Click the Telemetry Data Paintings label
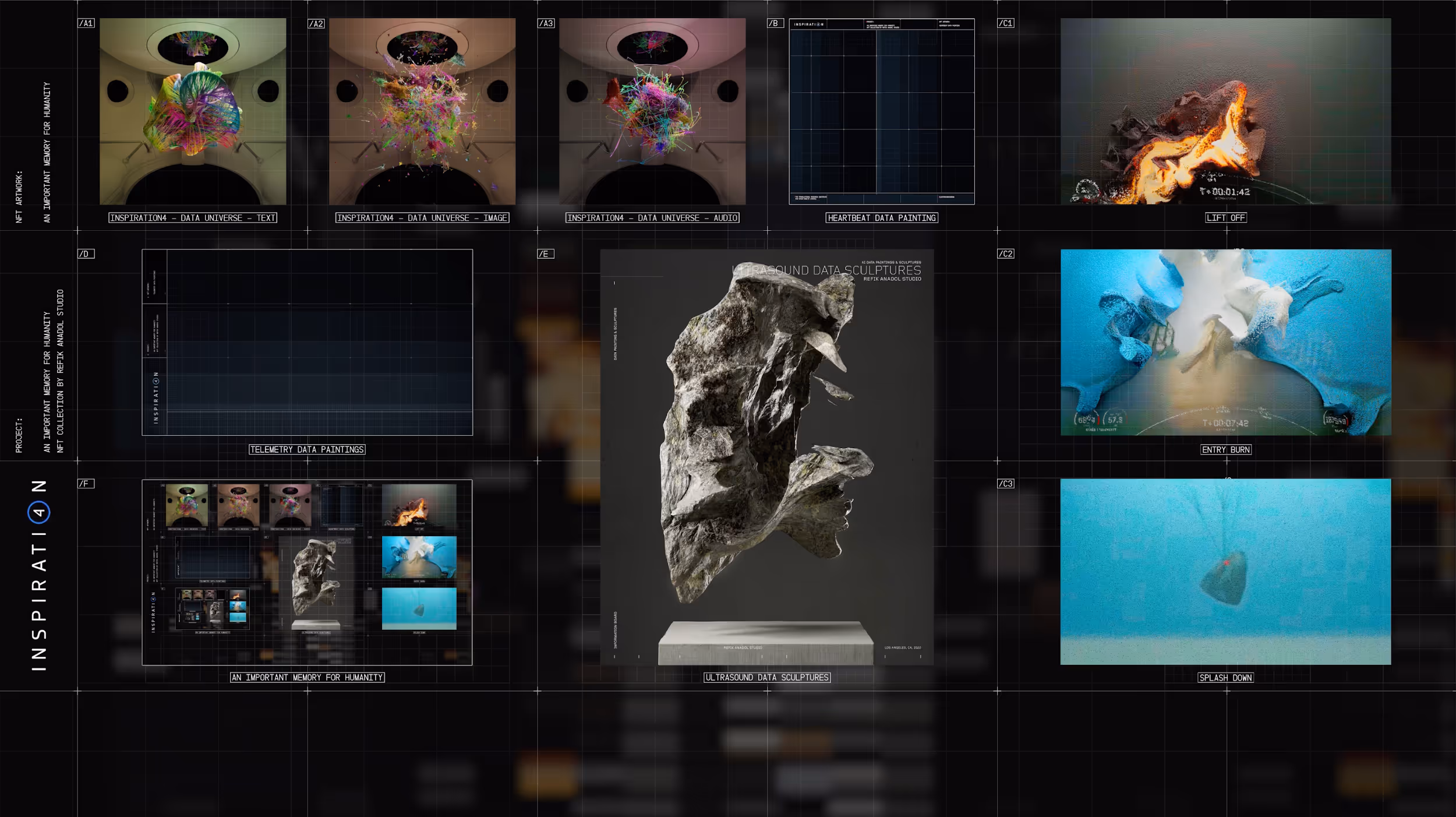This screenshot has width=1456, height=817. pyautogui.click(x=307, y=450)
